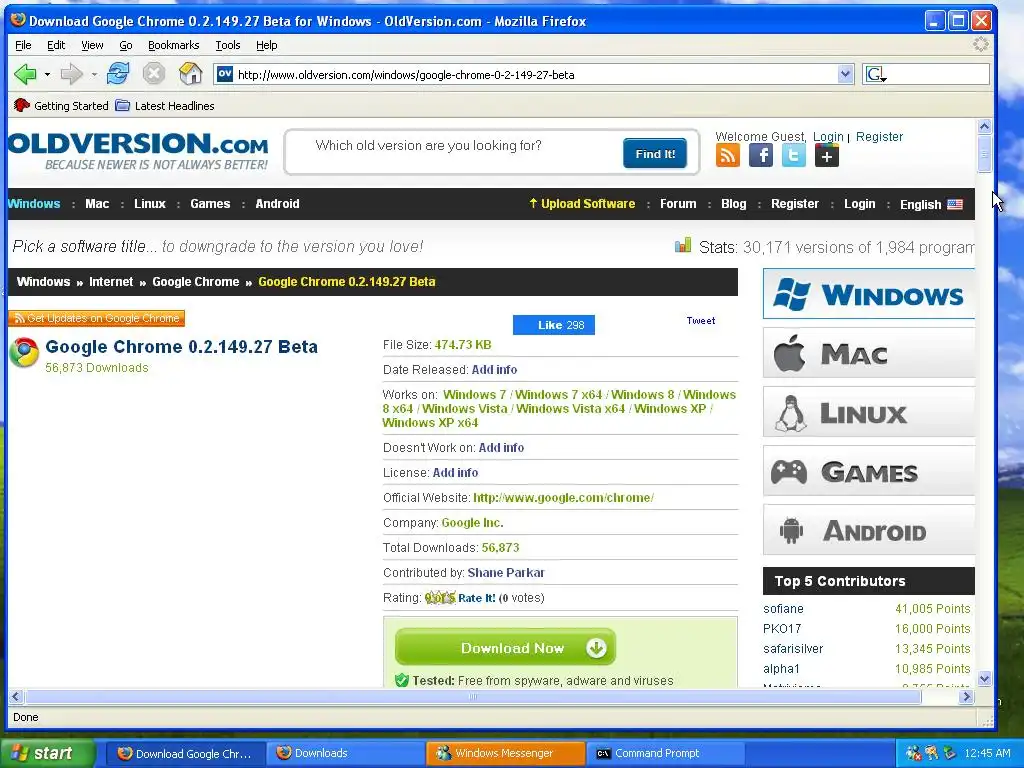
Task: Click Add info next to Date Released
Action: point(494,370)
